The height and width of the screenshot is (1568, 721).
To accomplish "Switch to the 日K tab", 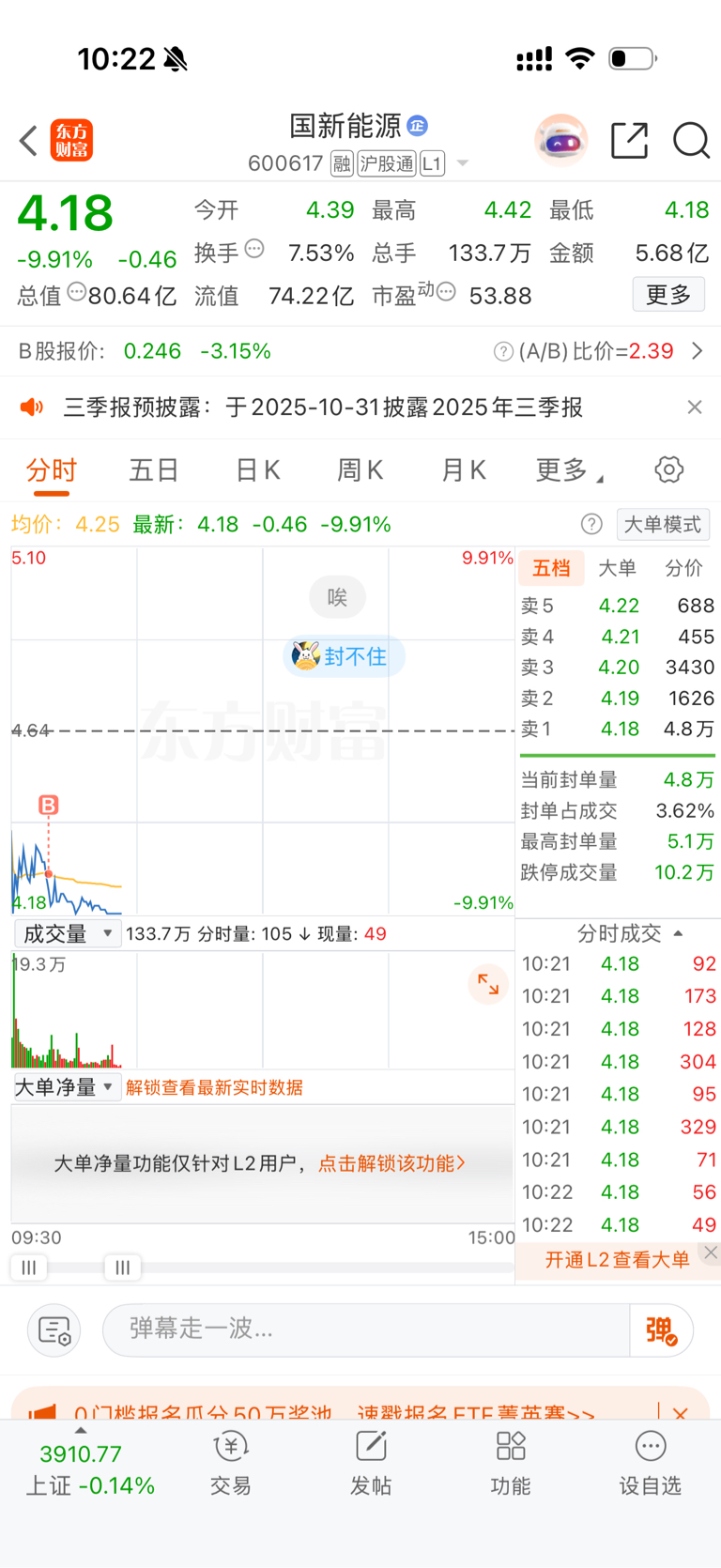I will pos(258,469).
